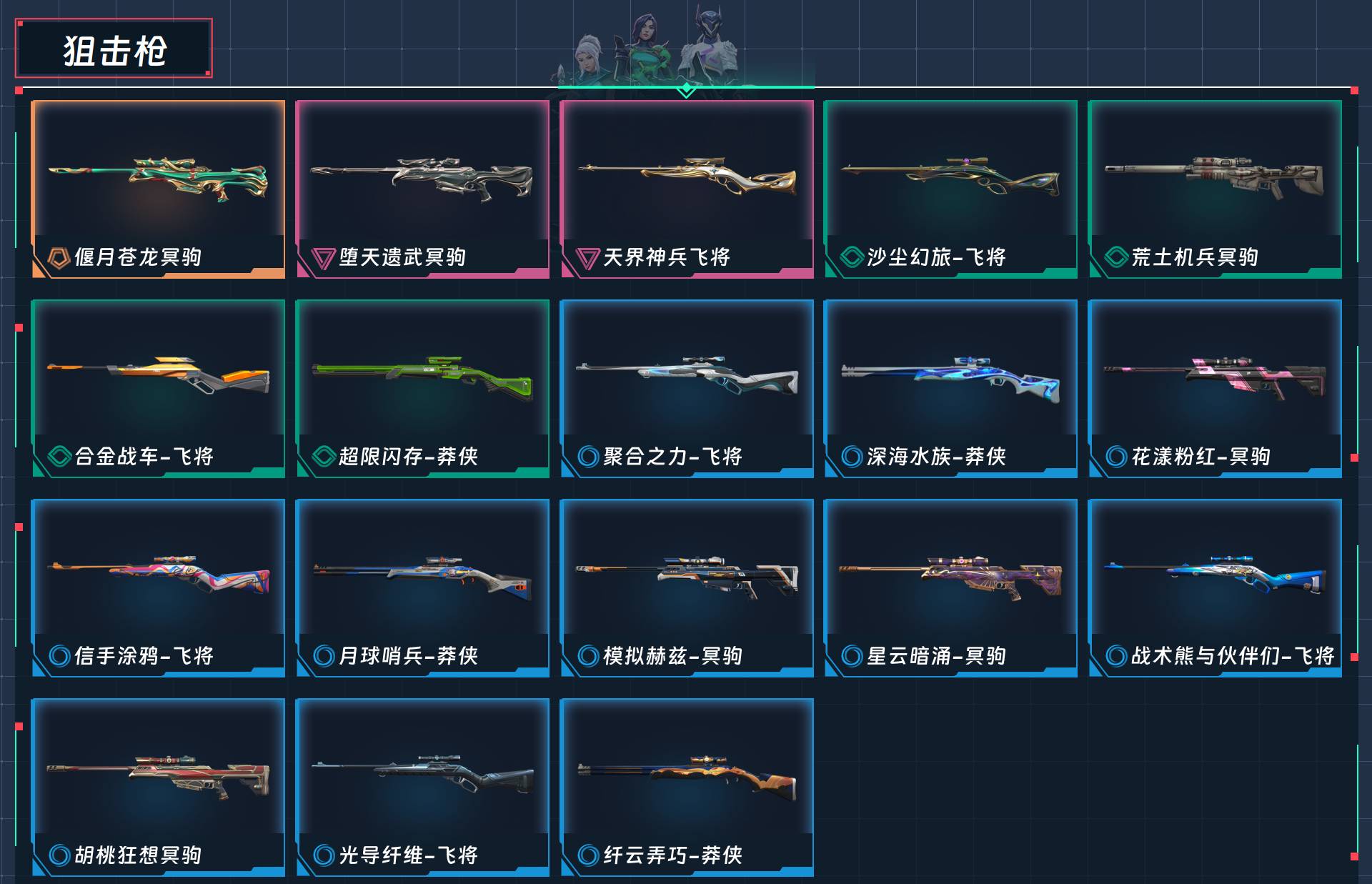
Task: Click the blue circle icon beside 纤云弄巧-莽侠
Action: (x=587, y=855)
